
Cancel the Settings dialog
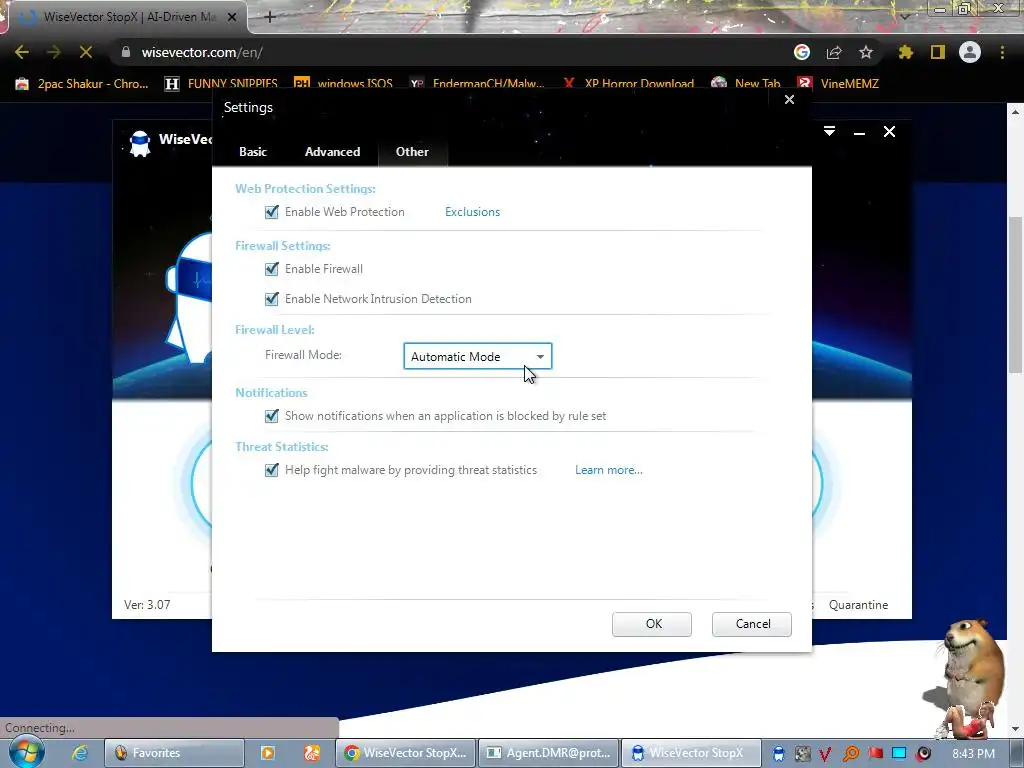752,624
